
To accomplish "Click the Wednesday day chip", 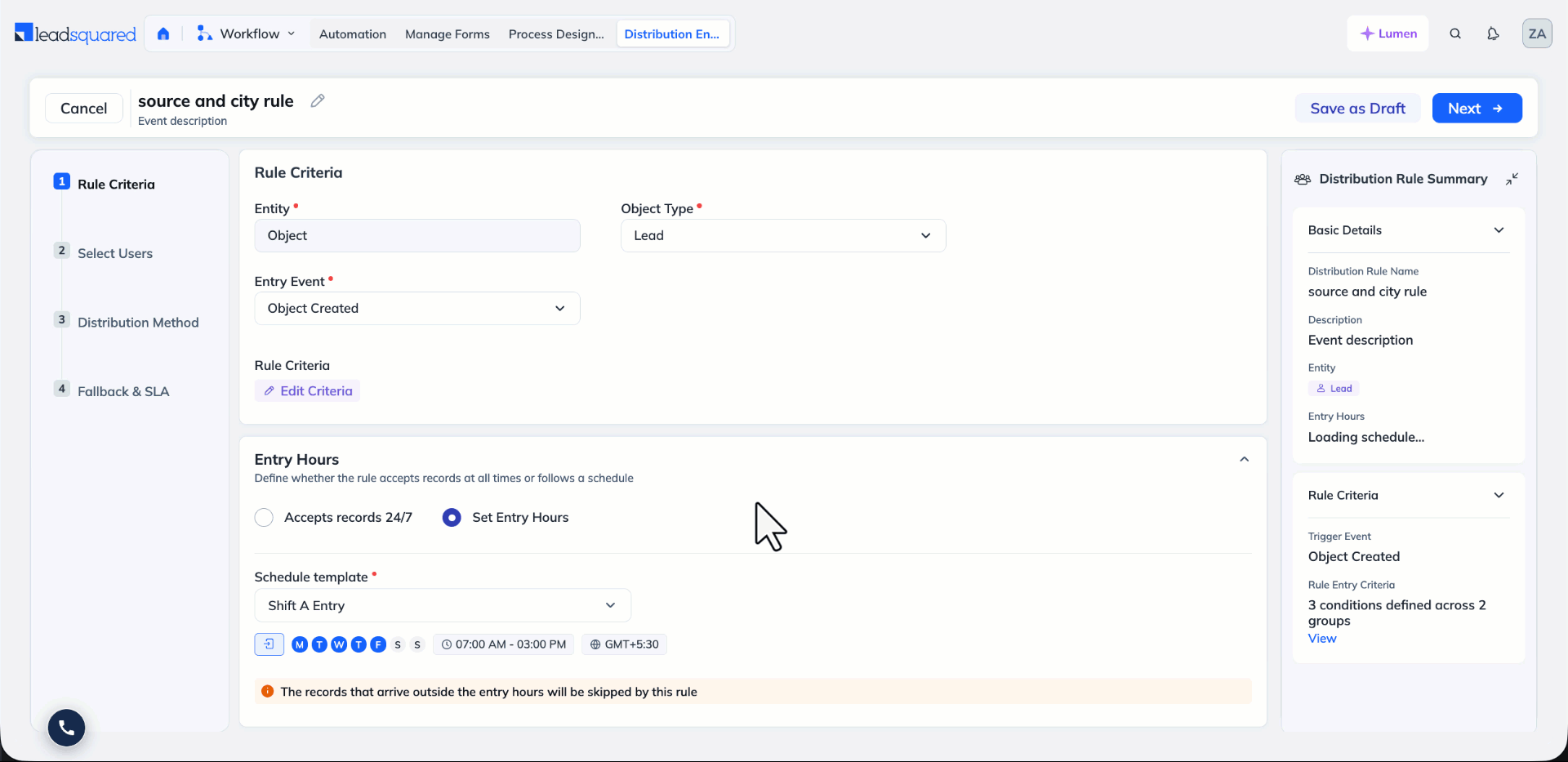I will pos(339,644).
